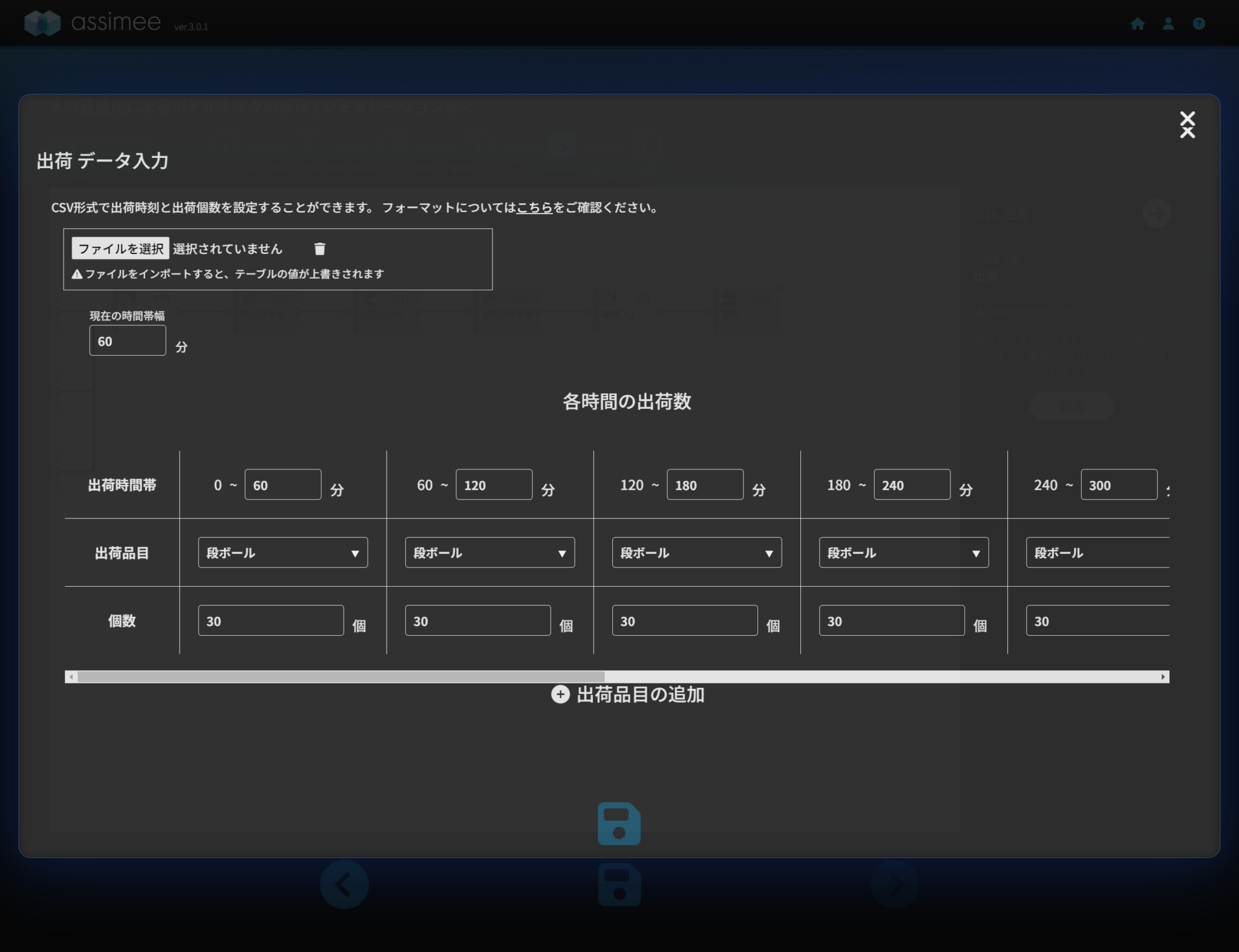Click the scrollbar right arrow
1239x952 pixels.
click(x=1163, y=677)
